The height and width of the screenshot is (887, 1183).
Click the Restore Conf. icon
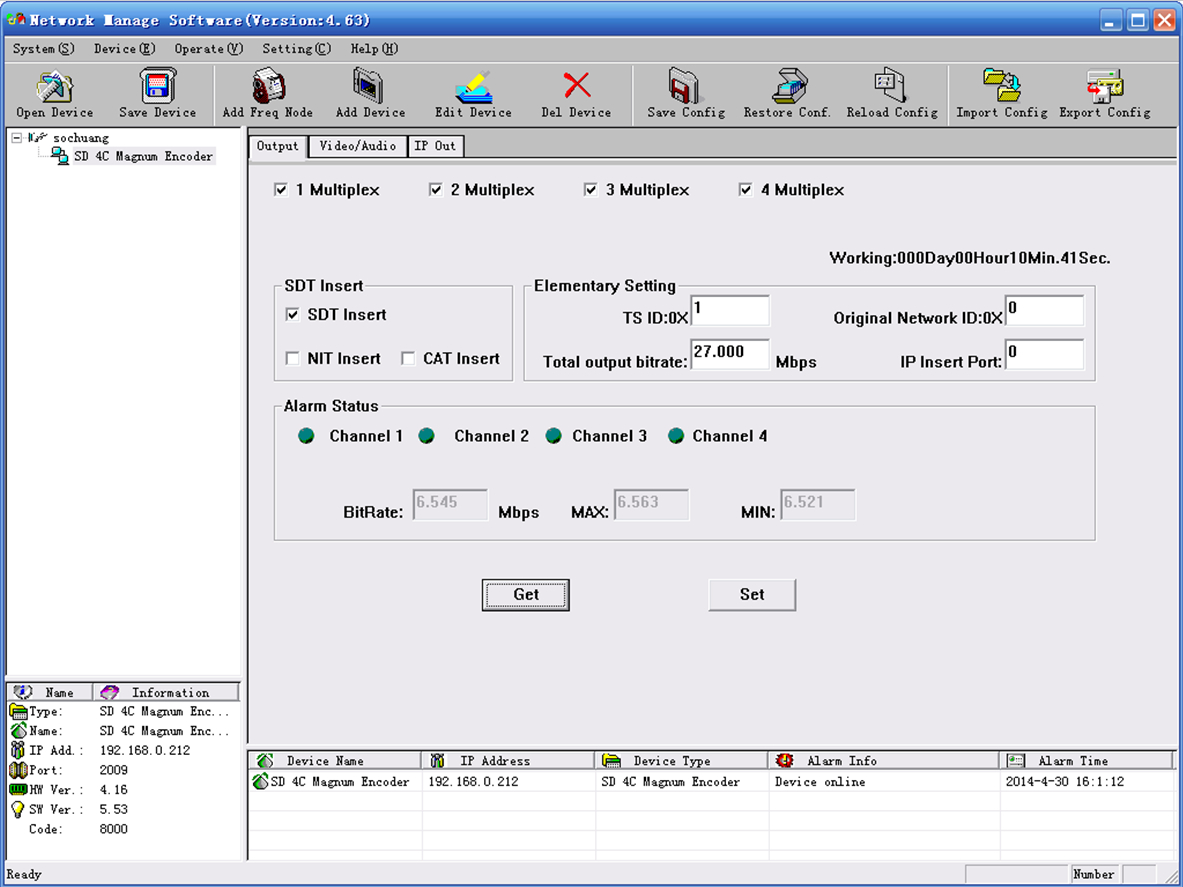pos(788,86)
